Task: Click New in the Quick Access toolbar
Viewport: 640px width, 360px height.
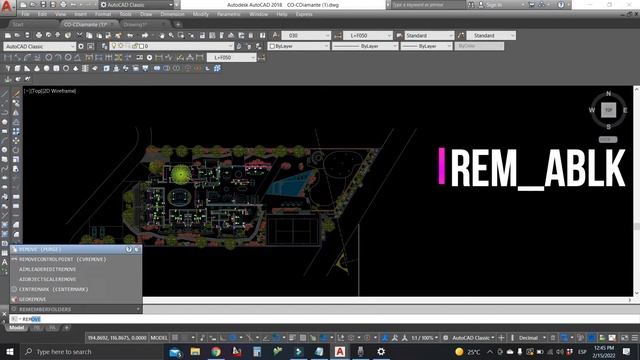Action: (23, 5)
